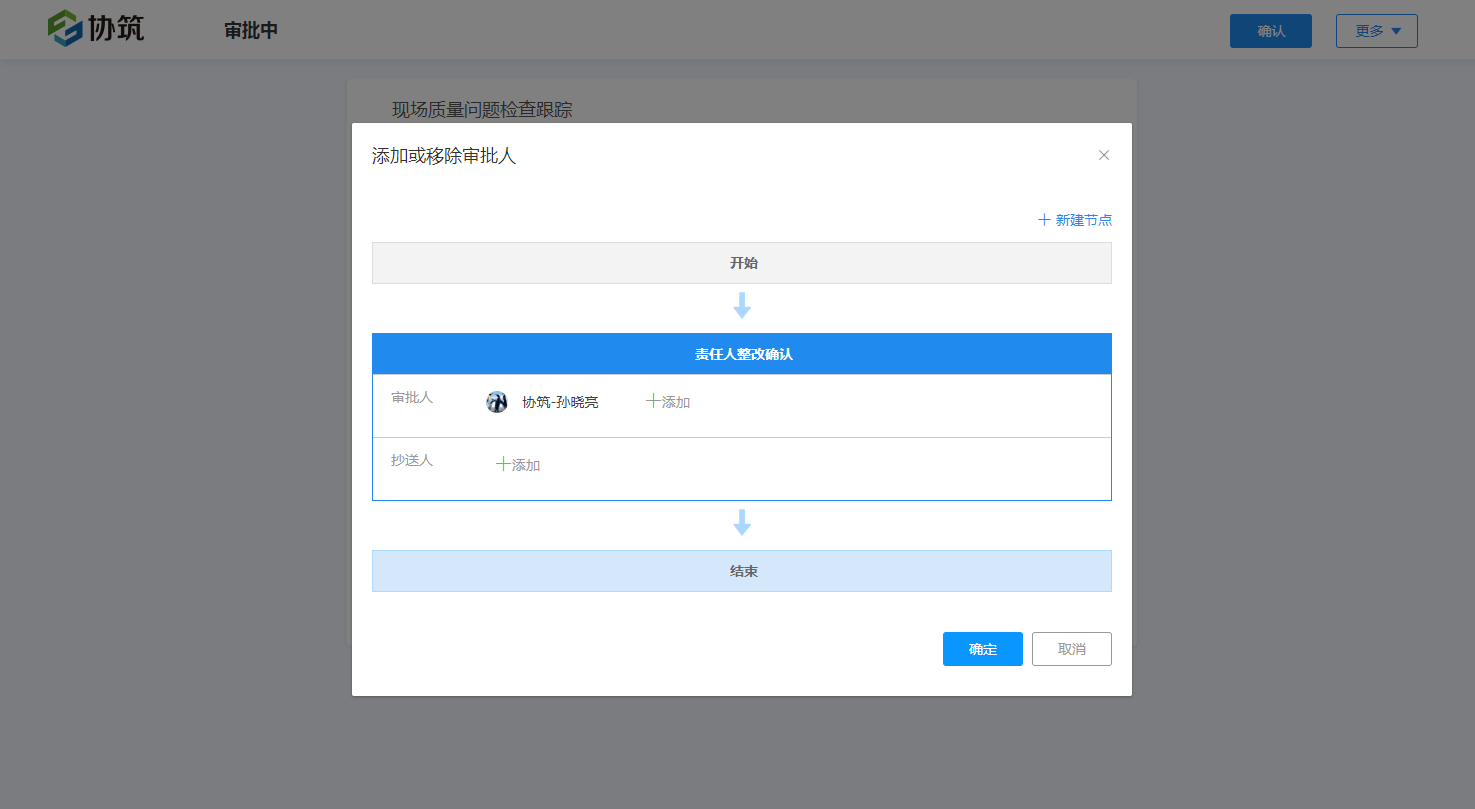Select the 开始 node block
Viewport: 1475px width, 809px height.
[741, 262]
